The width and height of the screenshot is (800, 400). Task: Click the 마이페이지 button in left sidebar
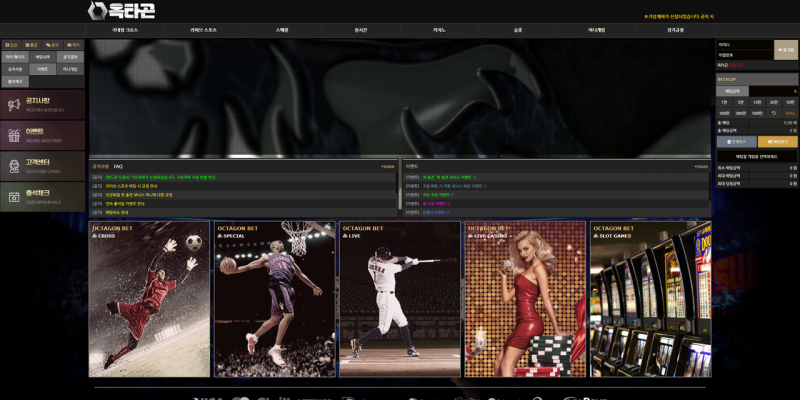15,57
